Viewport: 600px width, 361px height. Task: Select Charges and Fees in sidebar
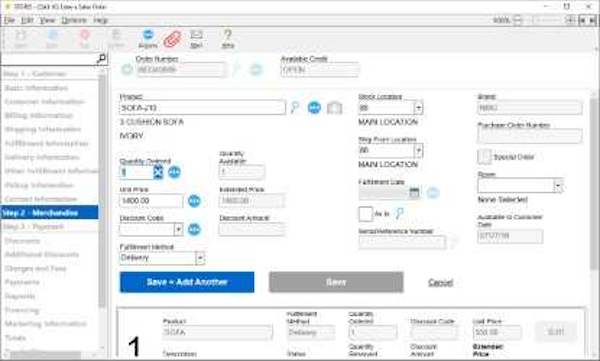click(36, 268)
